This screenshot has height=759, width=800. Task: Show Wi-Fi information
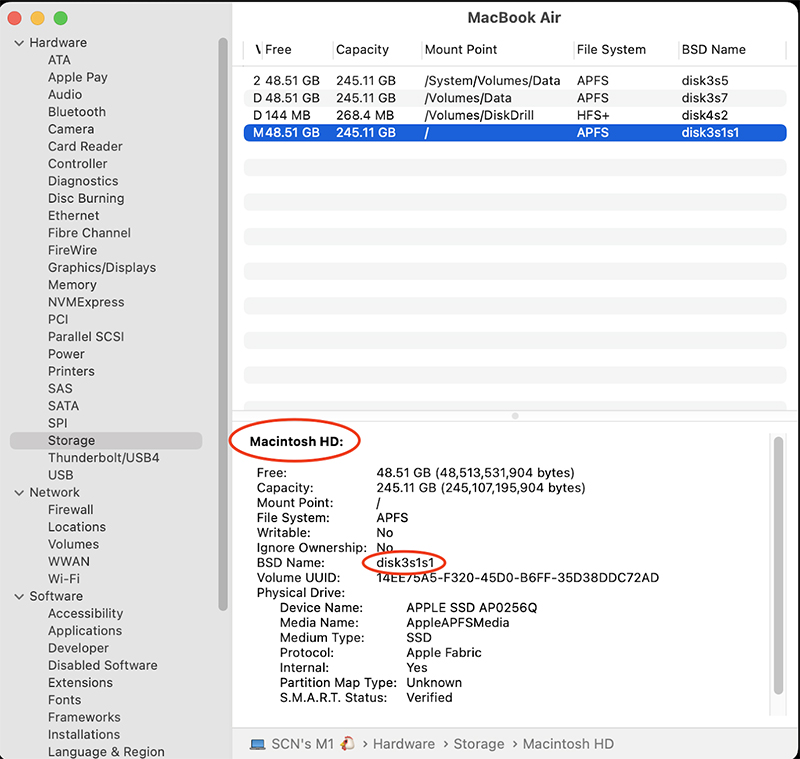pyautogui.click(x=64, y=579)
